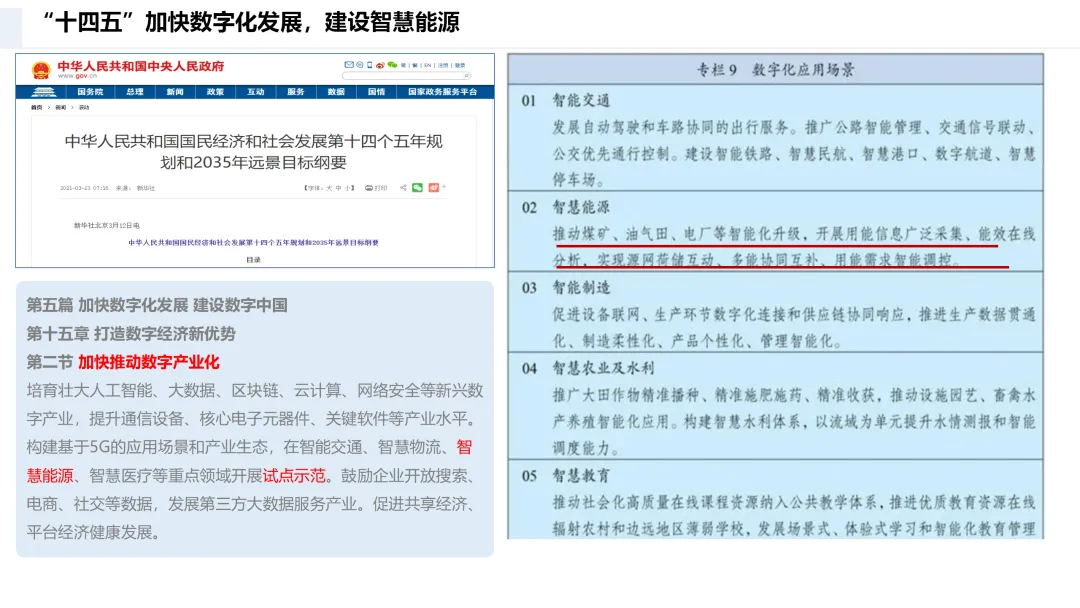
Task: Open the 政策 navigation item
Action: click(216, 92)
